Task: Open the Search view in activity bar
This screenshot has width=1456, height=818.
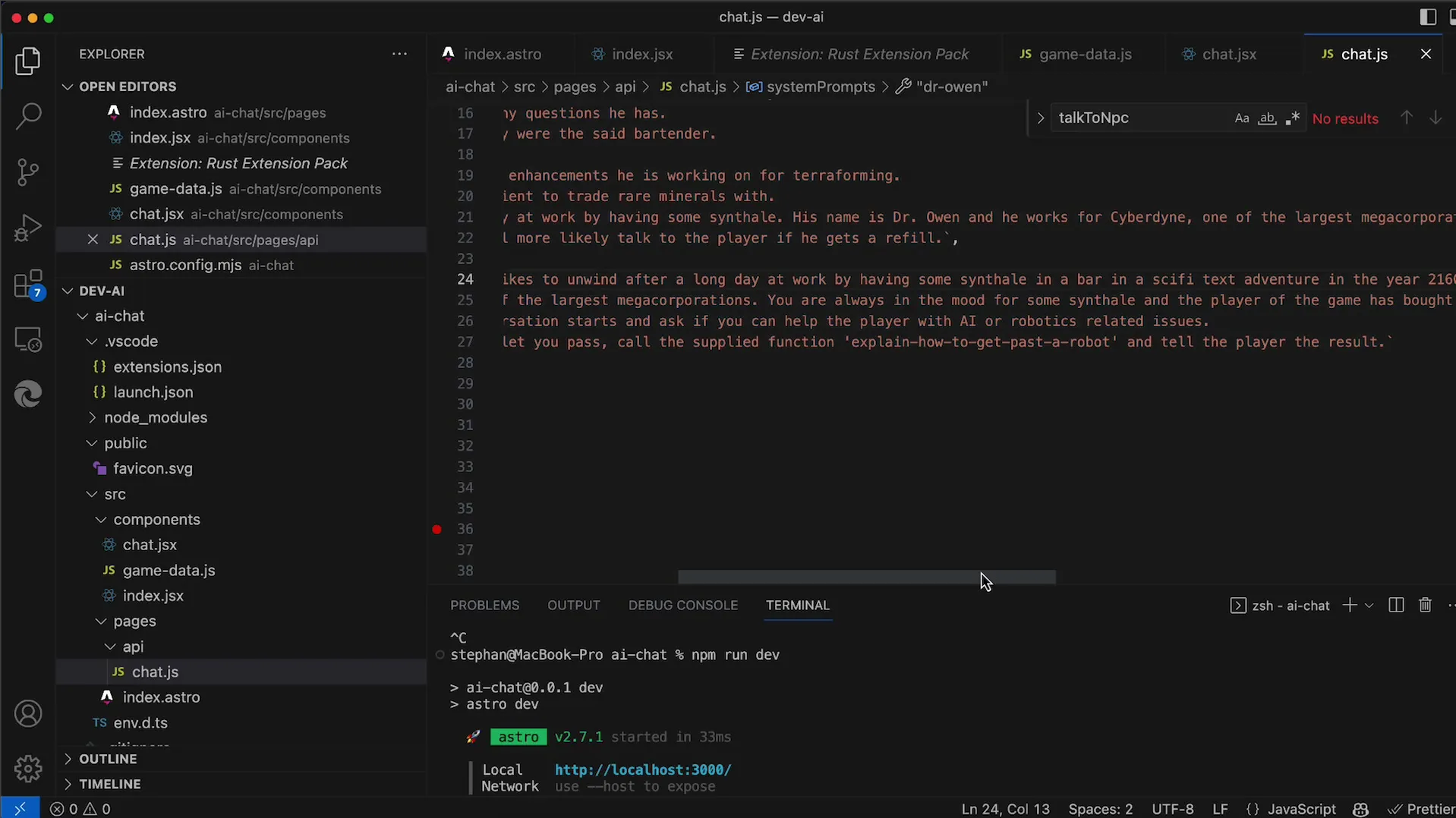Action: tap(28, 117)
